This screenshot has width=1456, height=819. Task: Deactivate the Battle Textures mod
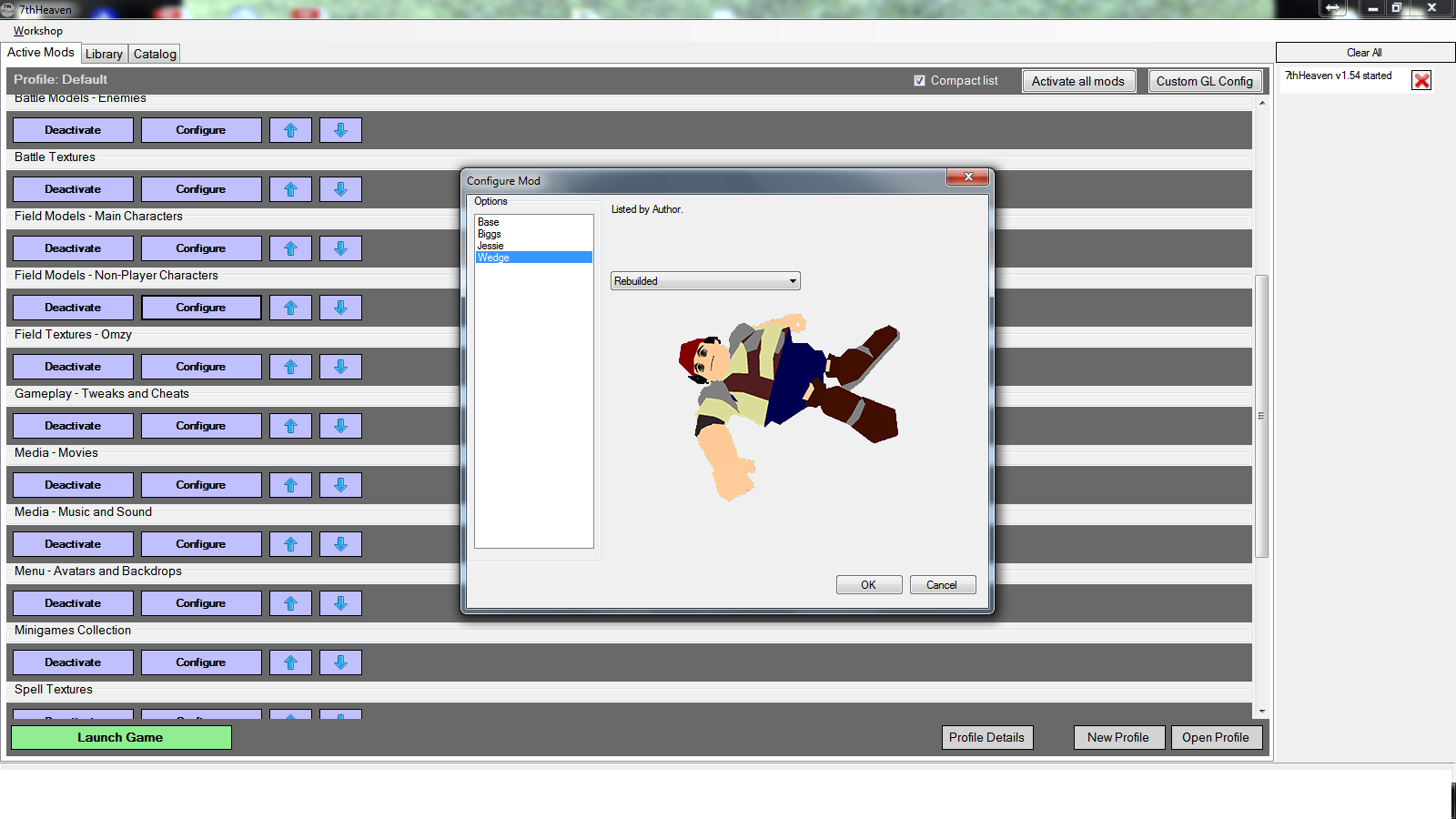[x=73, y=189]
